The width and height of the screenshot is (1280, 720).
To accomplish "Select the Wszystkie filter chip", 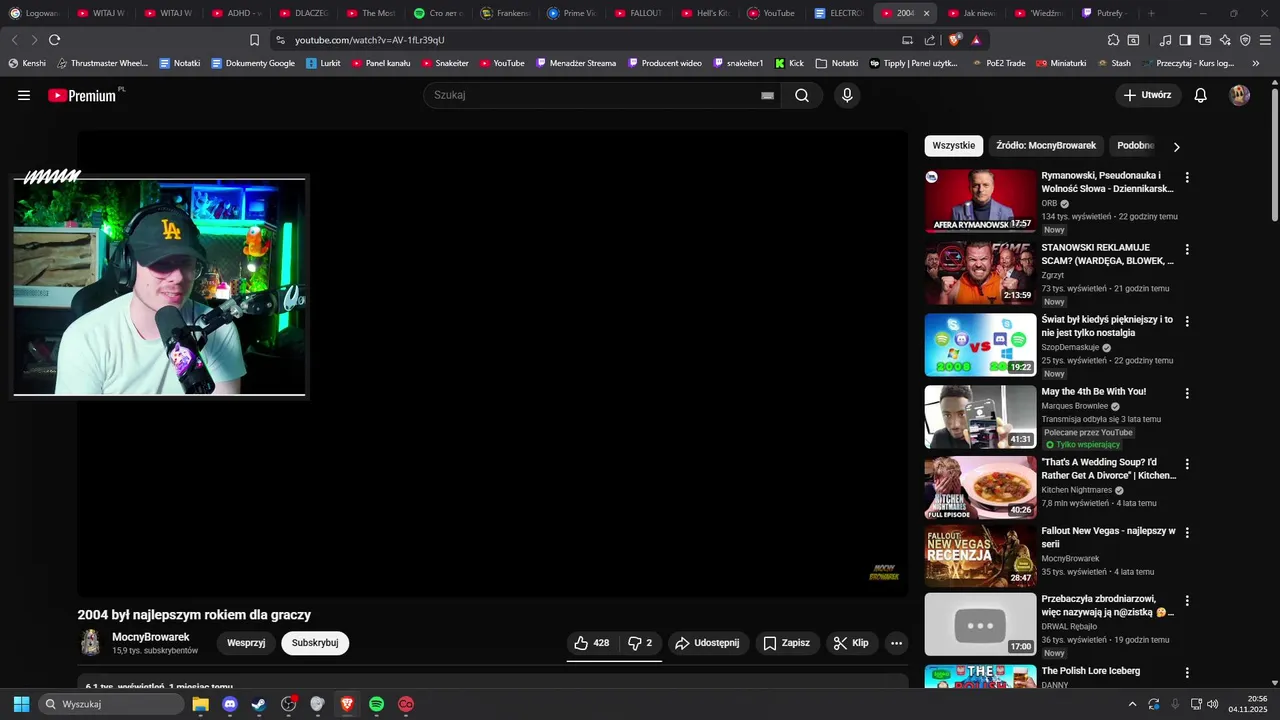I will (x=954, y=146).
